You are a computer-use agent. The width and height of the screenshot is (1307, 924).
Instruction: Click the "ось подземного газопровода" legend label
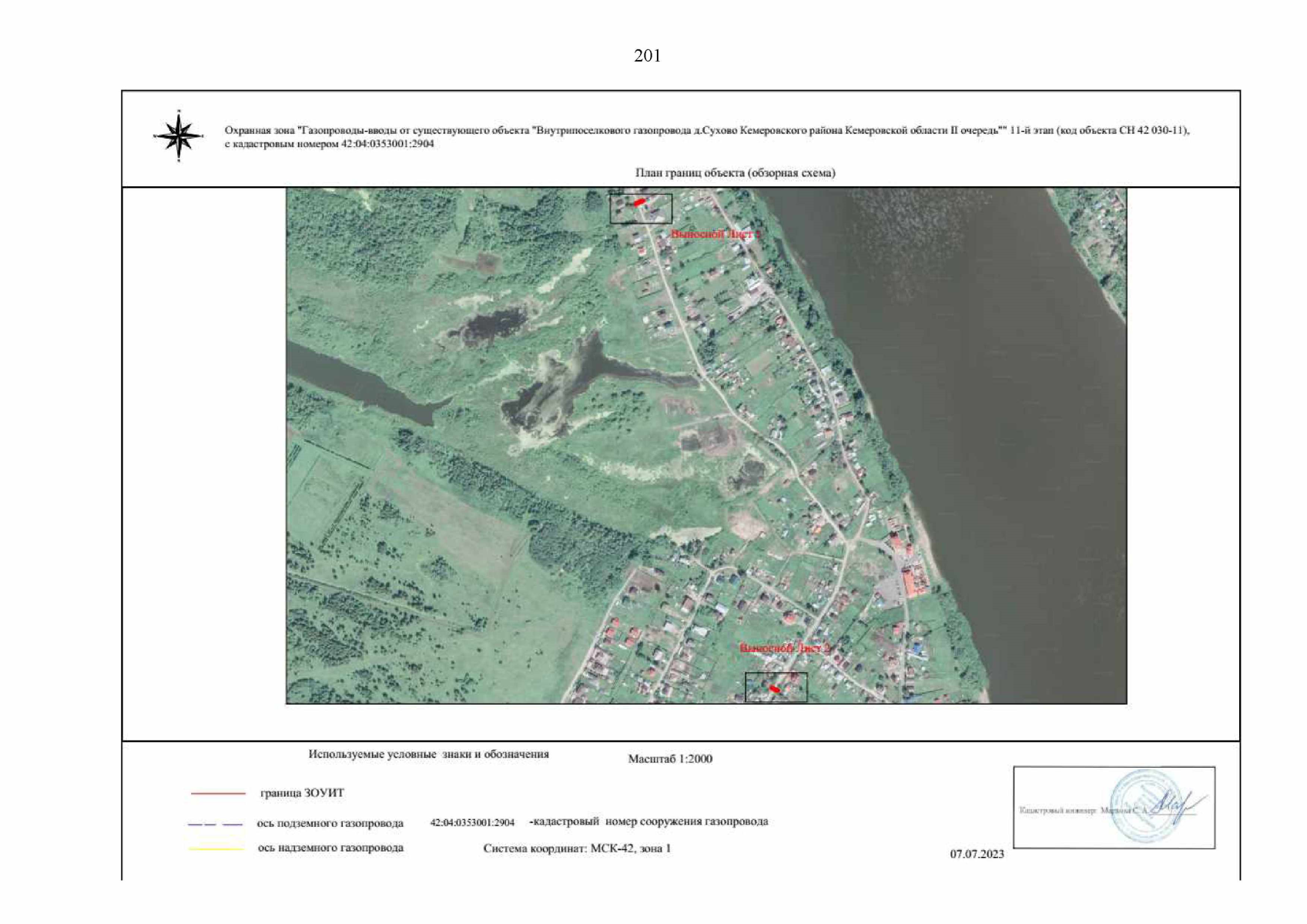tap(330, 823)
